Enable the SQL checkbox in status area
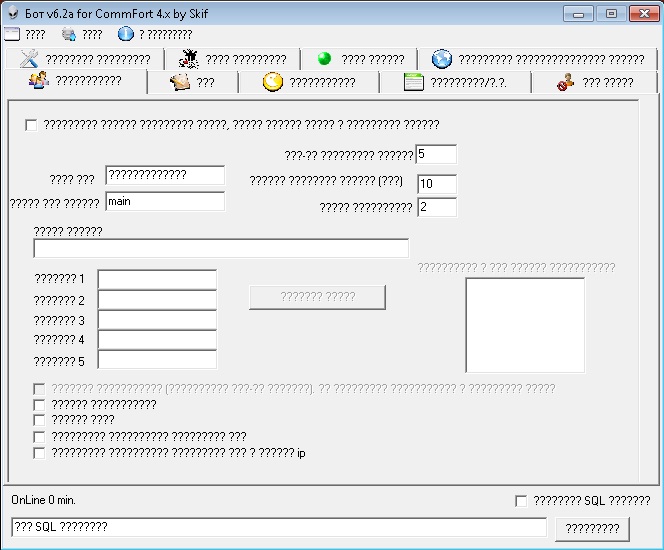The height and width of the screenshot is (550, 664). point(520,500)
